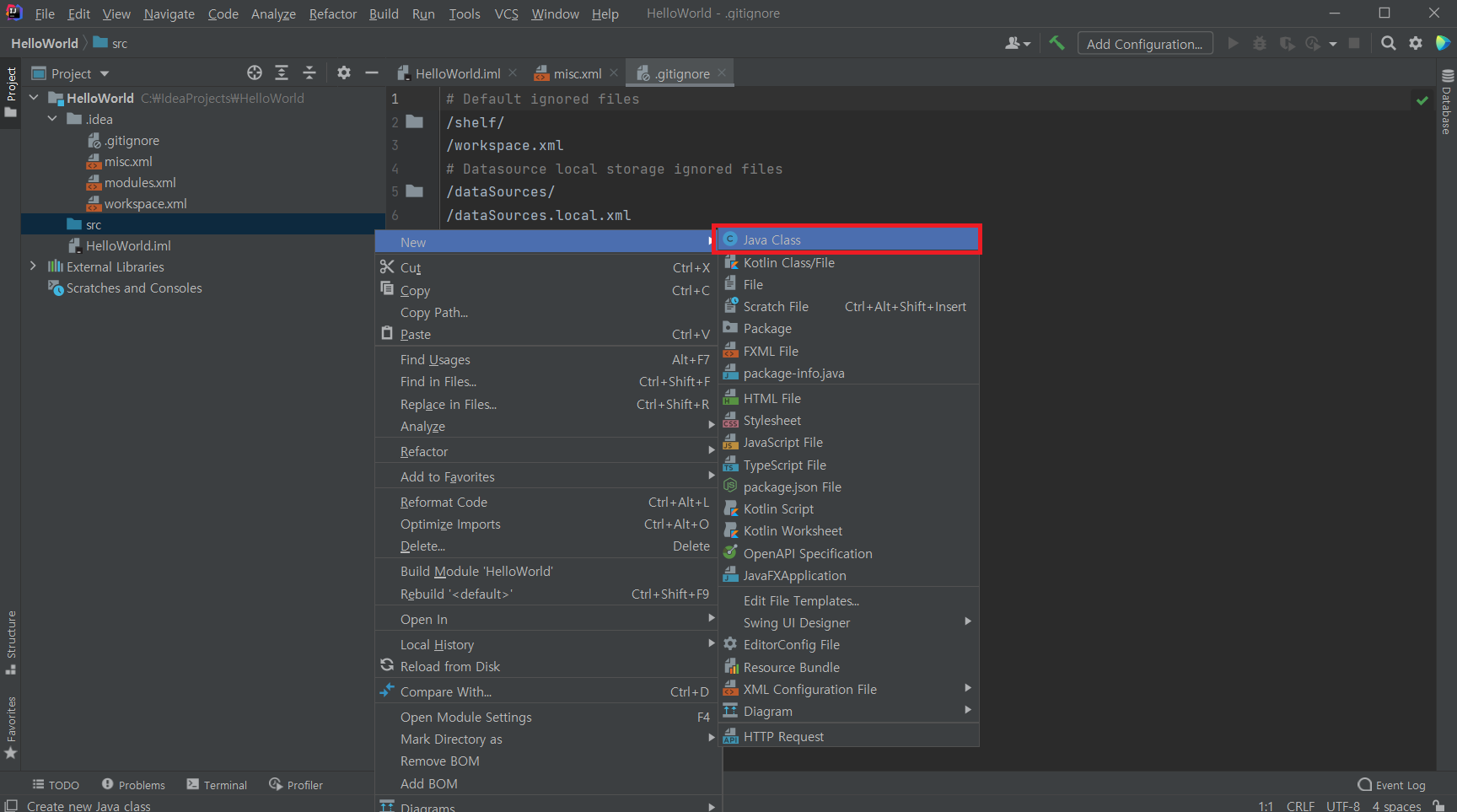Open the Refactor menu in menu bar

(333, 13)
